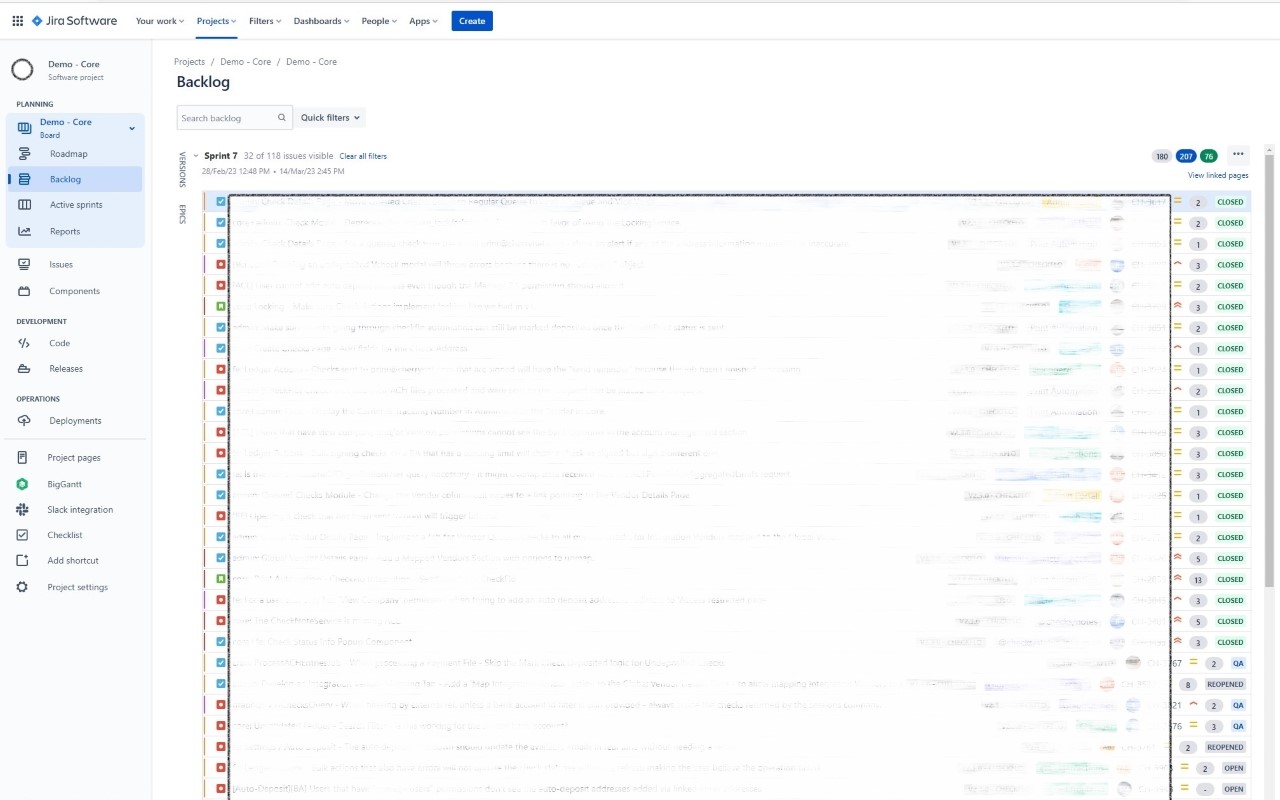This screenshot has width=1280, height=800.
Task: Open the Quick filters dropdown
Action: click(x=330, y=117)
